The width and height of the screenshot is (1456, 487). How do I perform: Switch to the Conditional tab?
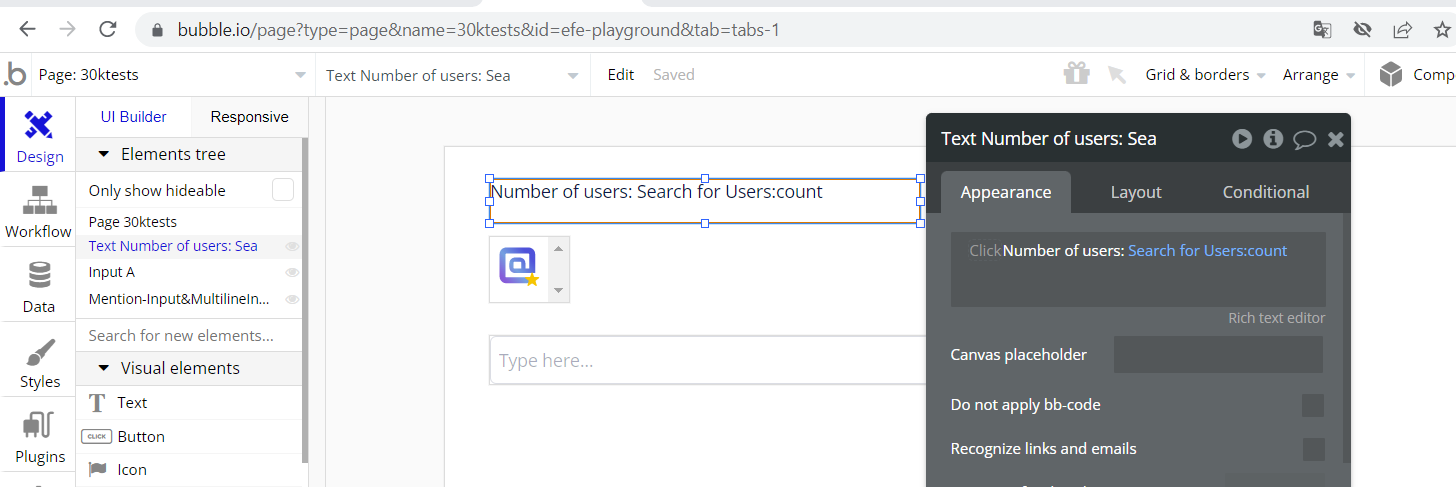pyautogui.click(x=1265, y=192)
